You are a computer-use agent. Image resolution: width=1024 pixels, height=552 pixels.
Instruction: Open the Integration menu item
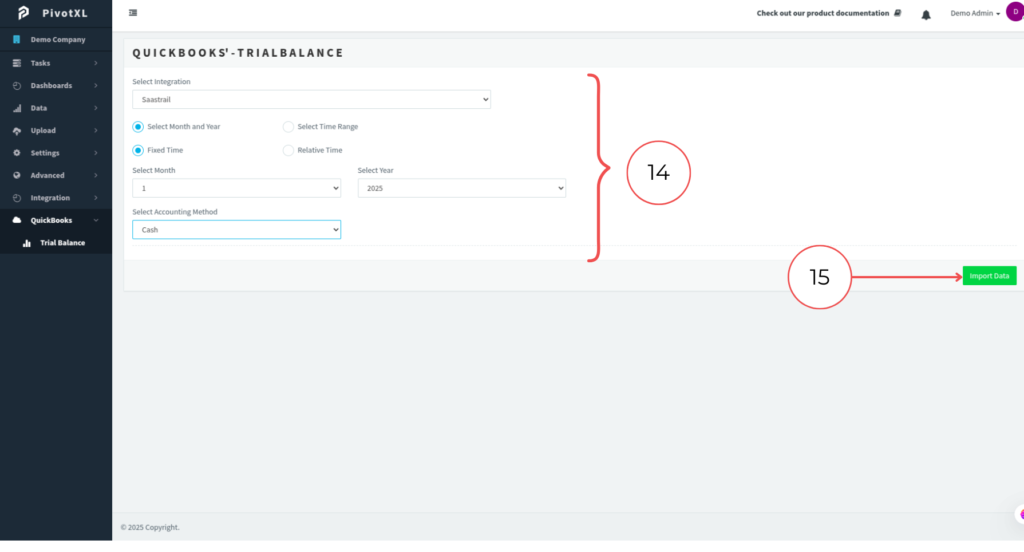[56, 198]
